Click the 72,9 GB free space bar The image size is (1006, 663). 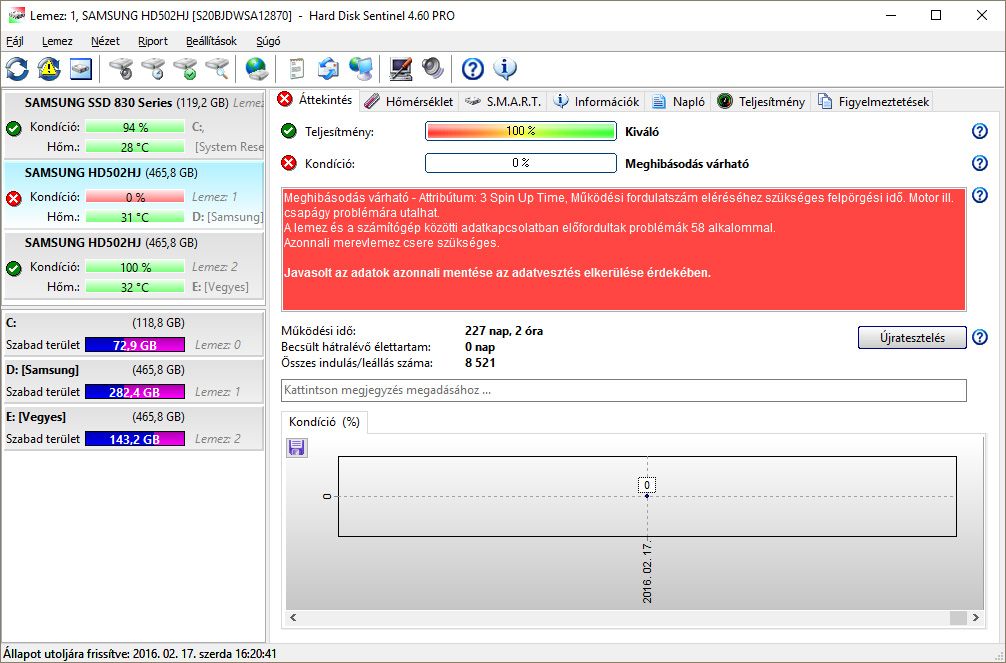[135, 345]
